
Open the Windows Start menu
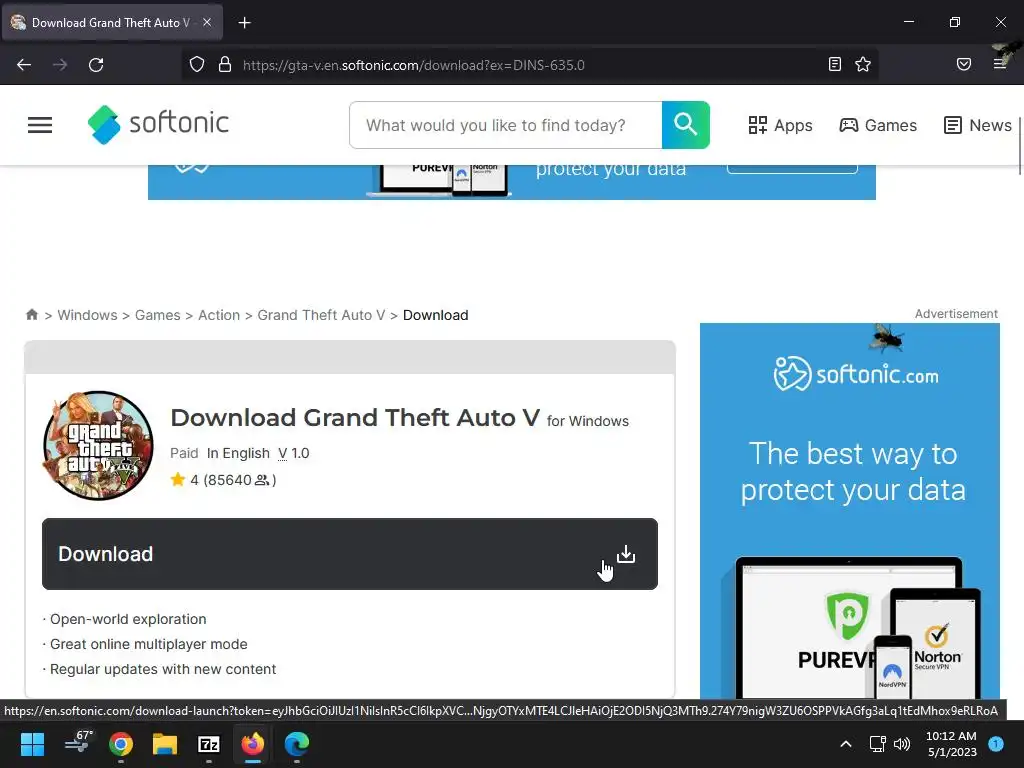point(32,743)
